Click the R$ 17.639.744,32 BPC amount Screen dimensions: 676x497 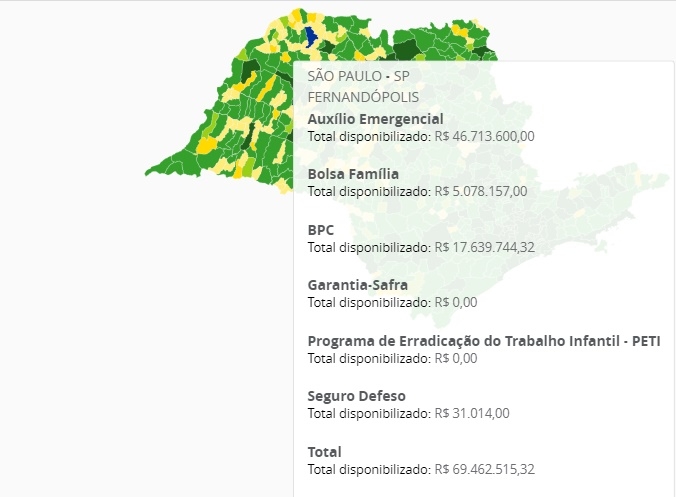tap(486, 247)
